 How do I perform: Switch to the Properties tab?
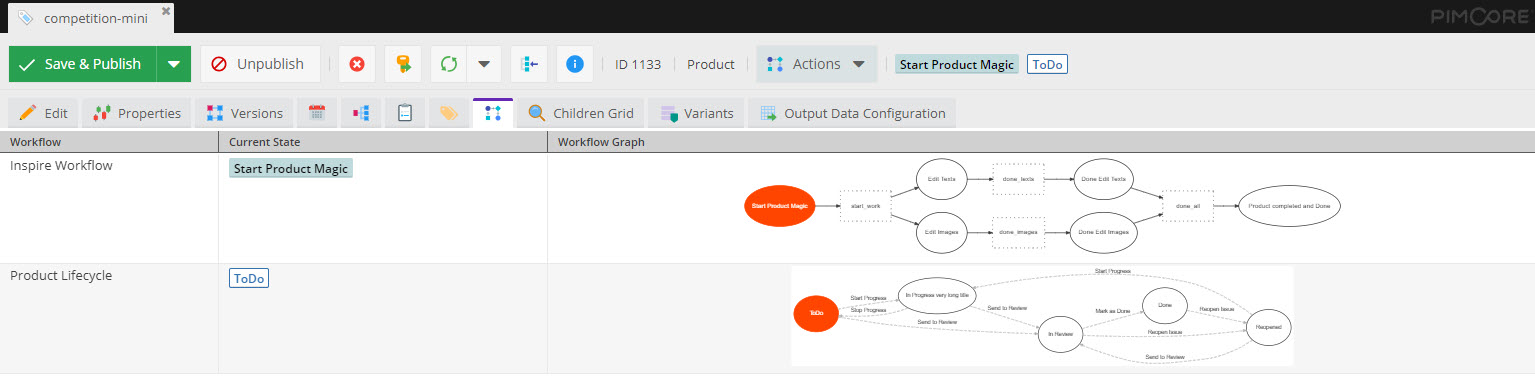(x=138, y=113)
